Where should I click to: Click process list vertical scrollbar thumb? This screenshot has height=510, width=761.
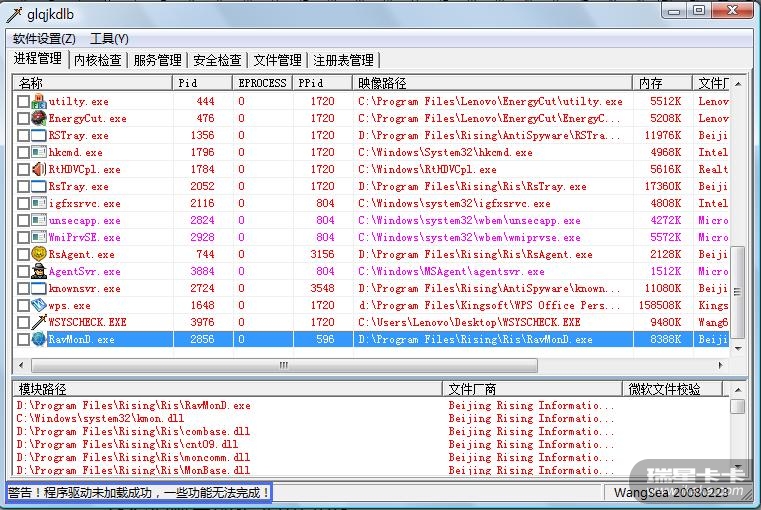pyautogui.click(x=738, y=292)
